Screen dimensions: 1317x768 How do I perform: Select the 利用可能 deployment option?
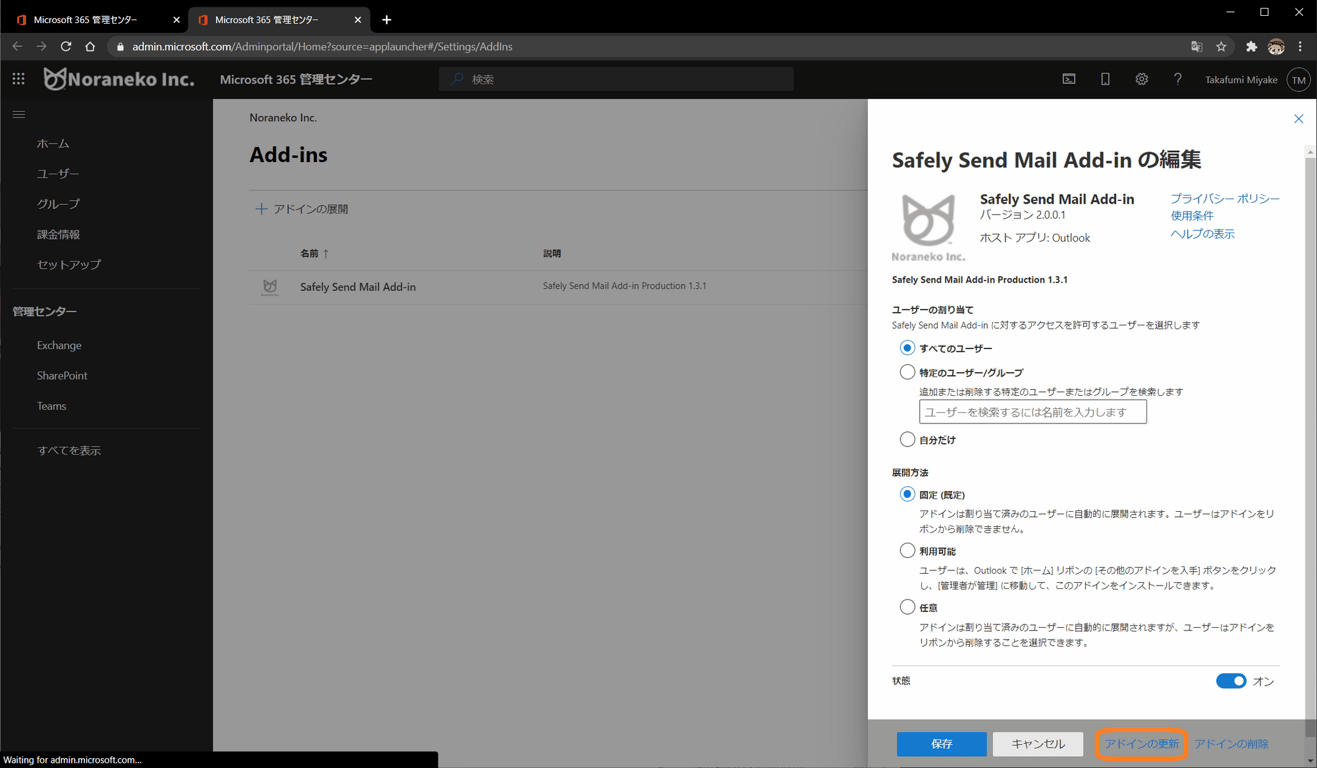tap(907, 550)
